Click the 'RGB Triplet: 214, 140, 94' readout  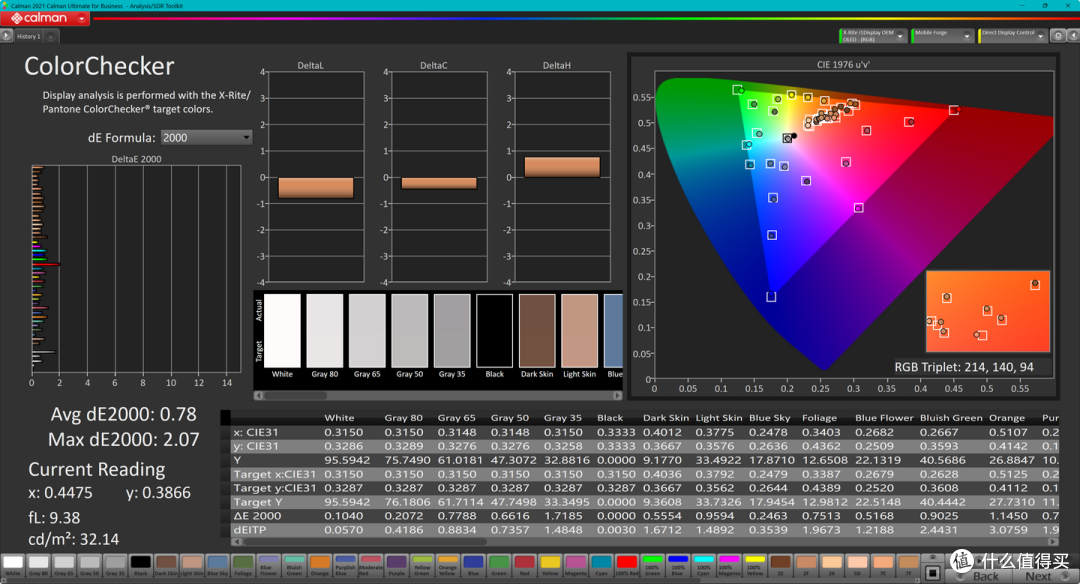(x=964, y=367)
